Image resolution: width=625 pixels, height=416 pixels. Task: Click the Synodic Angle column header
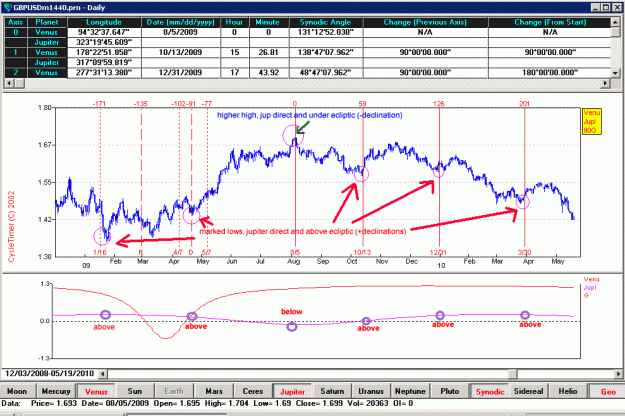(325, 22)
